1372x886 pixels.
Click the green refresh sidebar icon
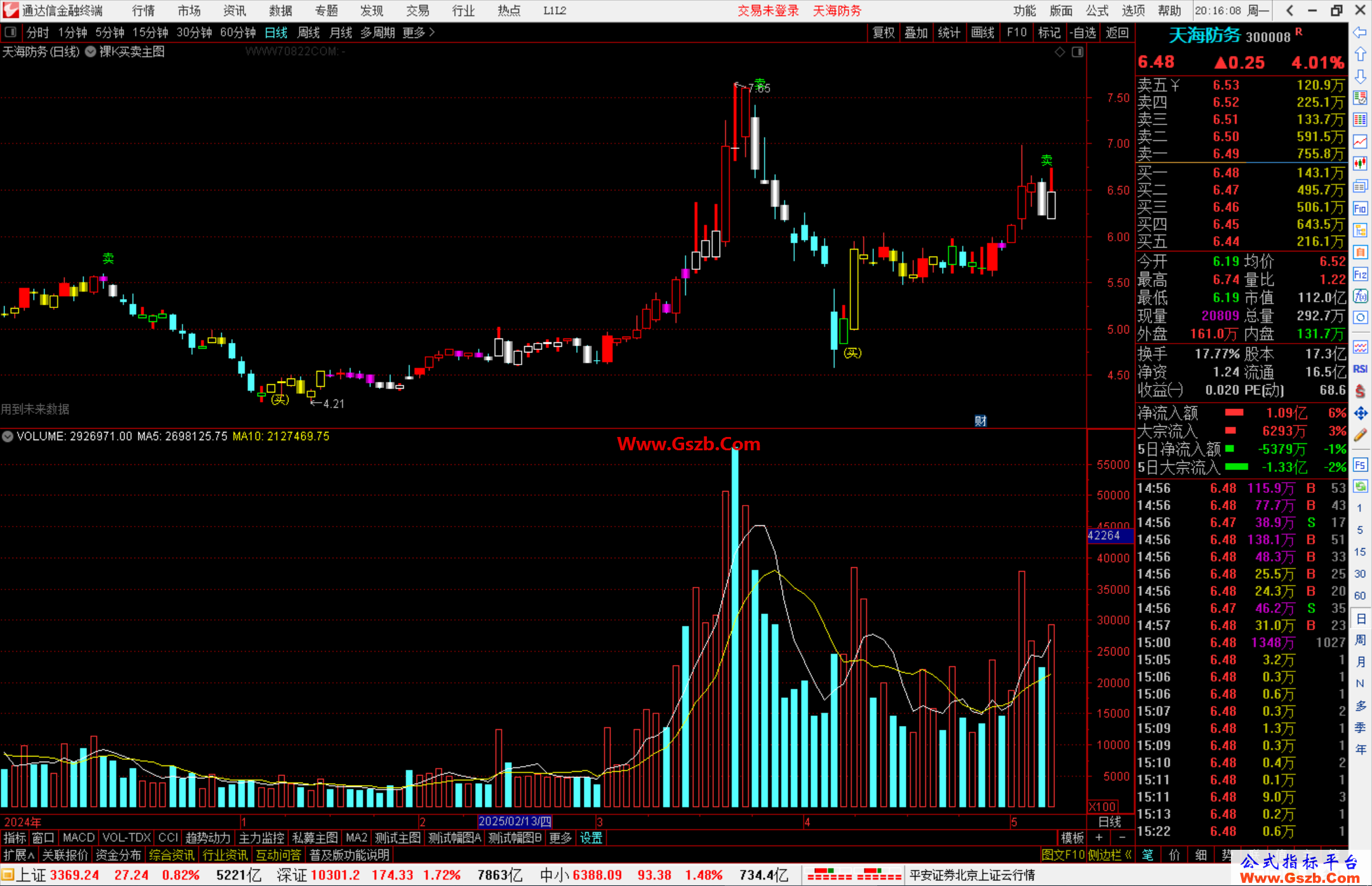click(x=1360, y=487)
